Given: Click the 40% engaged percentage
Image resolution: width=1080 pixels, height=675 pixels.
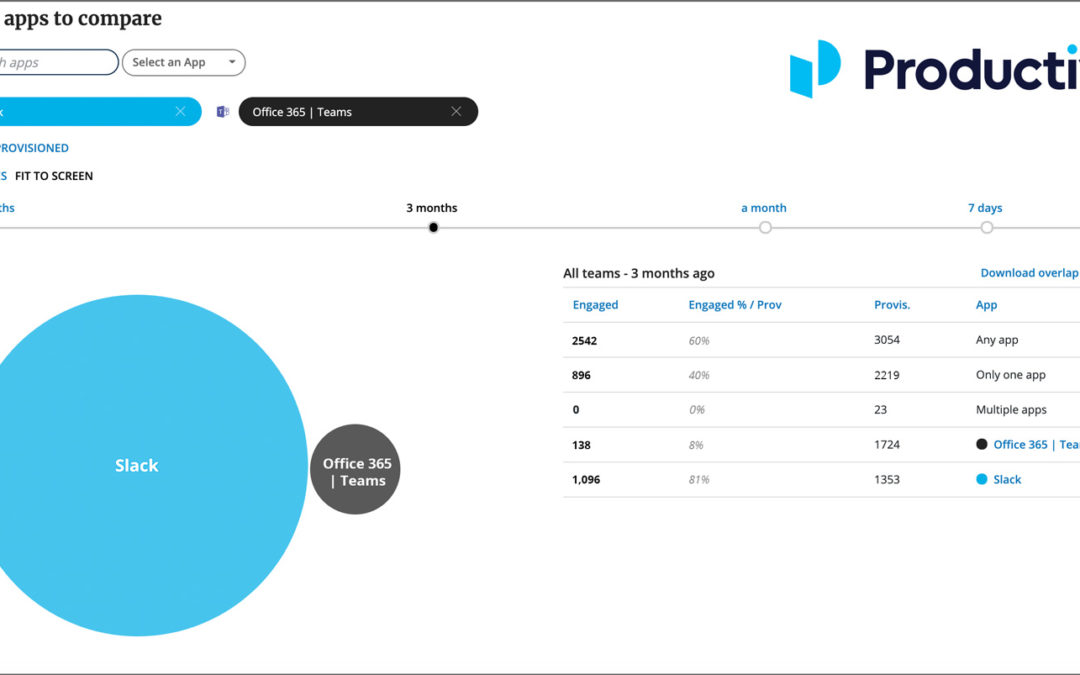Looking at the screenshot, I should tap(698, 375).
